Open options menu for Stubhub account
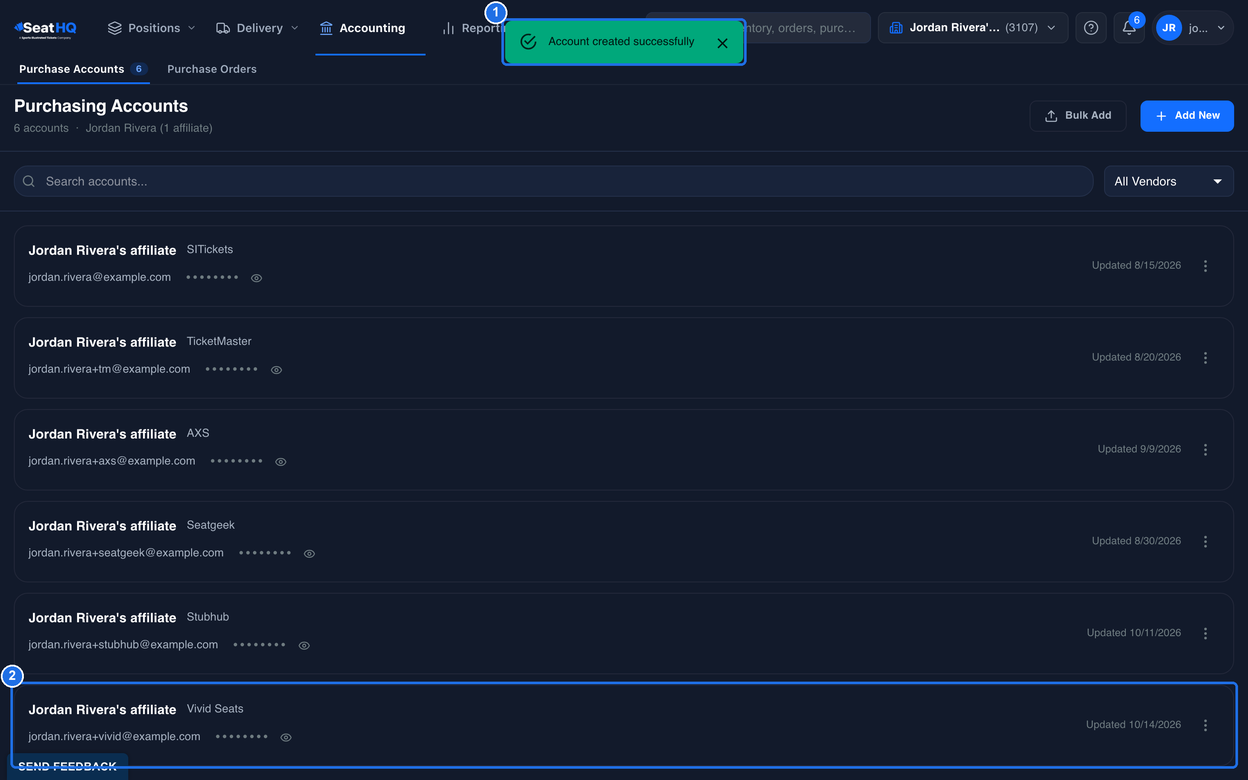 (1205, 634)
